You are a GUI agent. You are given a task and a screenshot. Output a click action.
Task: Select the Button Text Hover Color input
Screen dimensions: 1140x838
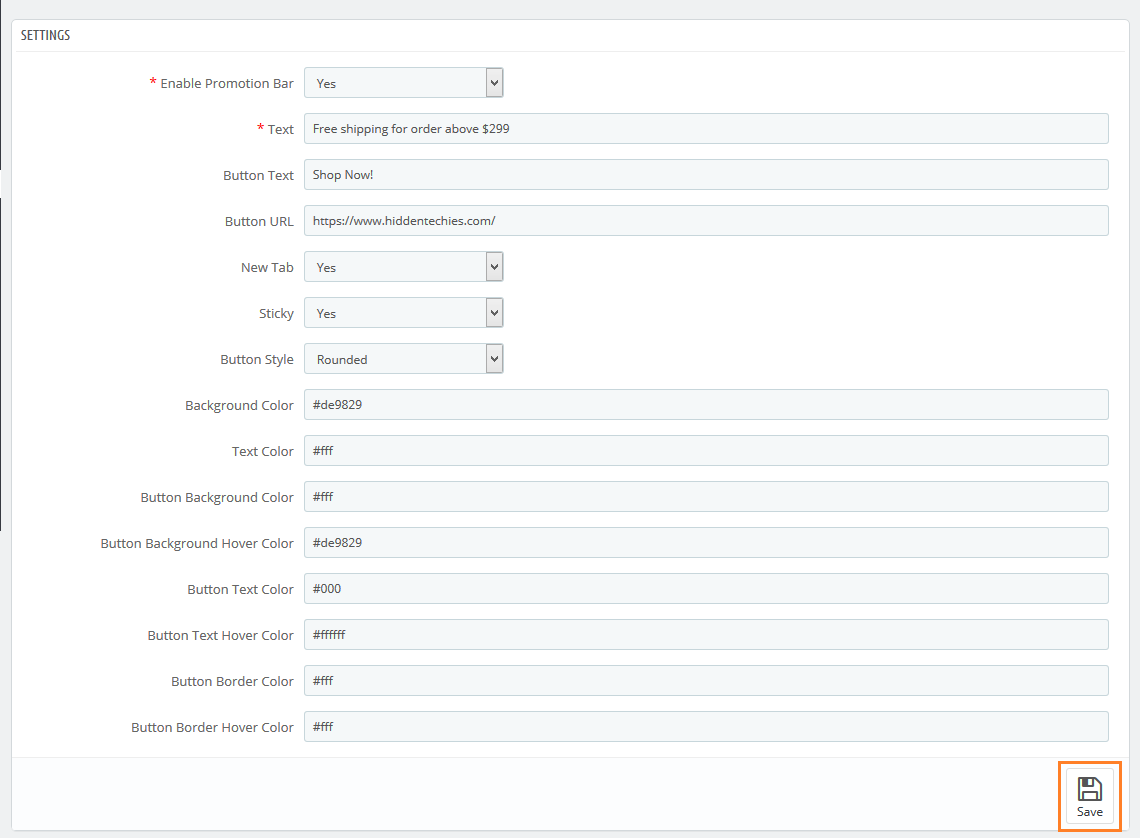[x=707, y=634]
